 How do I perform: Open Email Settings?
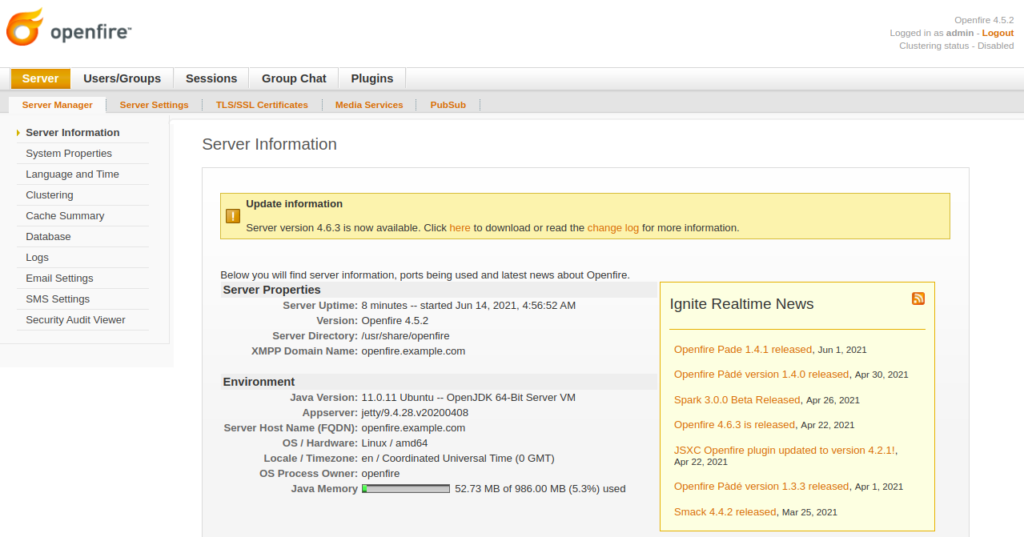click(x=59, y=278)
